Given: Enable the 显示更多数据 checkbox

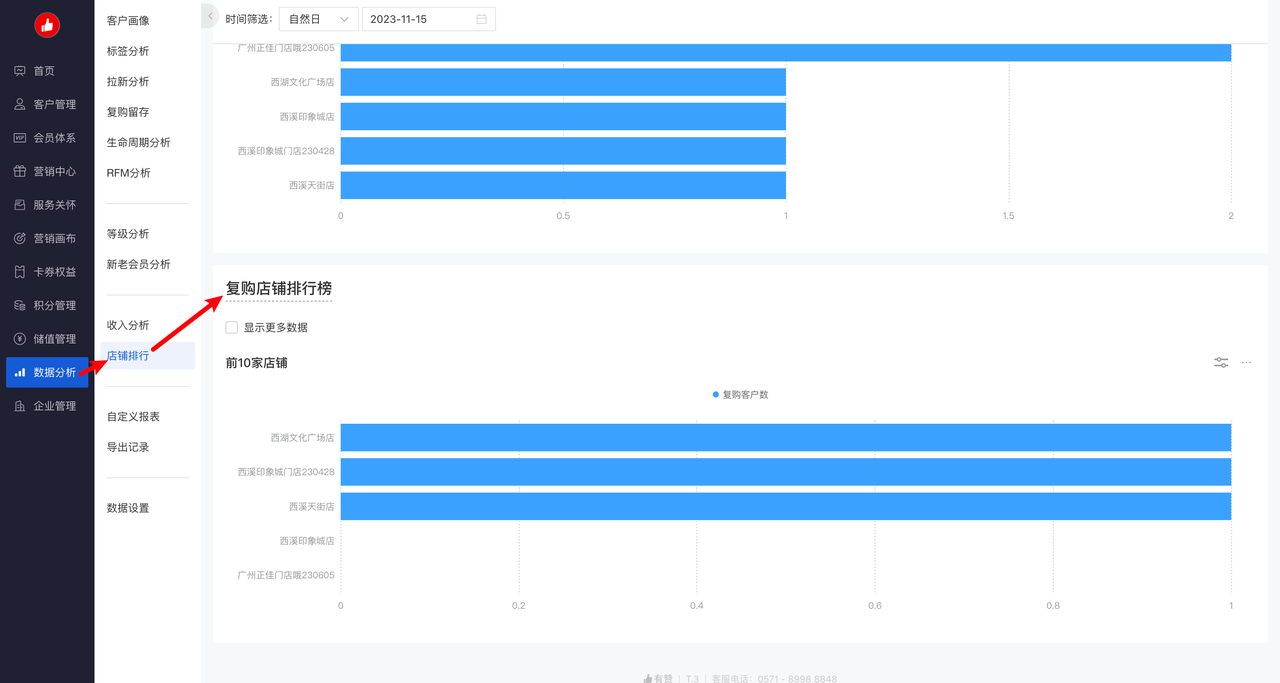Looking at the screenshot, I should [232, 327].
